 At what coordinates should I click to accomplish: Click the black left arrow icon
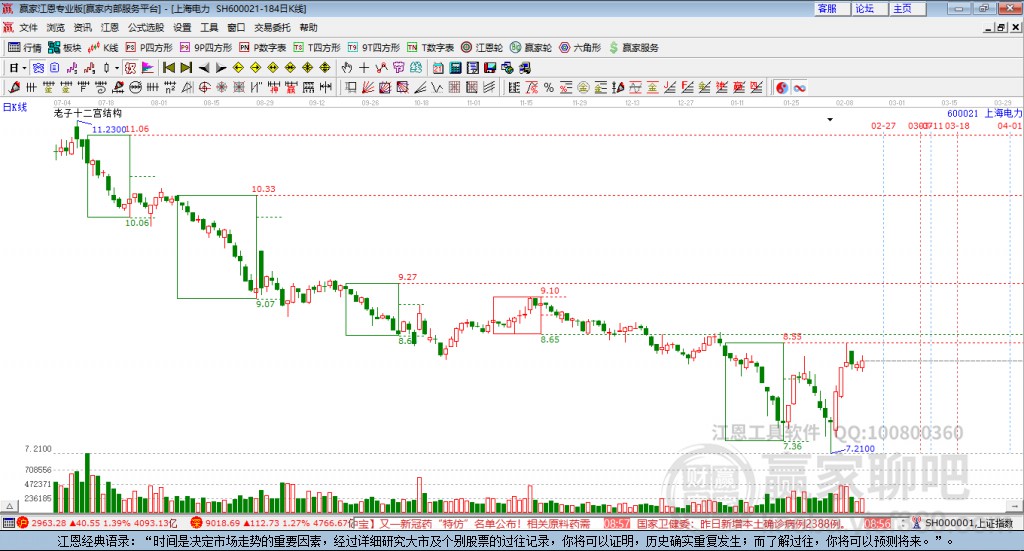[204, 68]
